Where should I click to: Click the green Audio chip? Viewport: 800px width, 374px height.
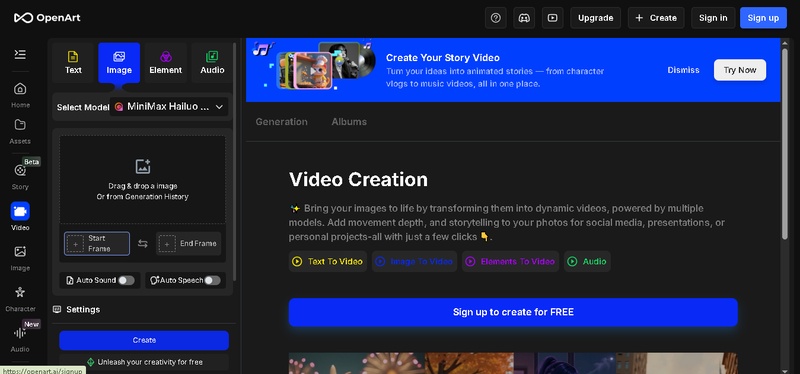click(587, 261)
